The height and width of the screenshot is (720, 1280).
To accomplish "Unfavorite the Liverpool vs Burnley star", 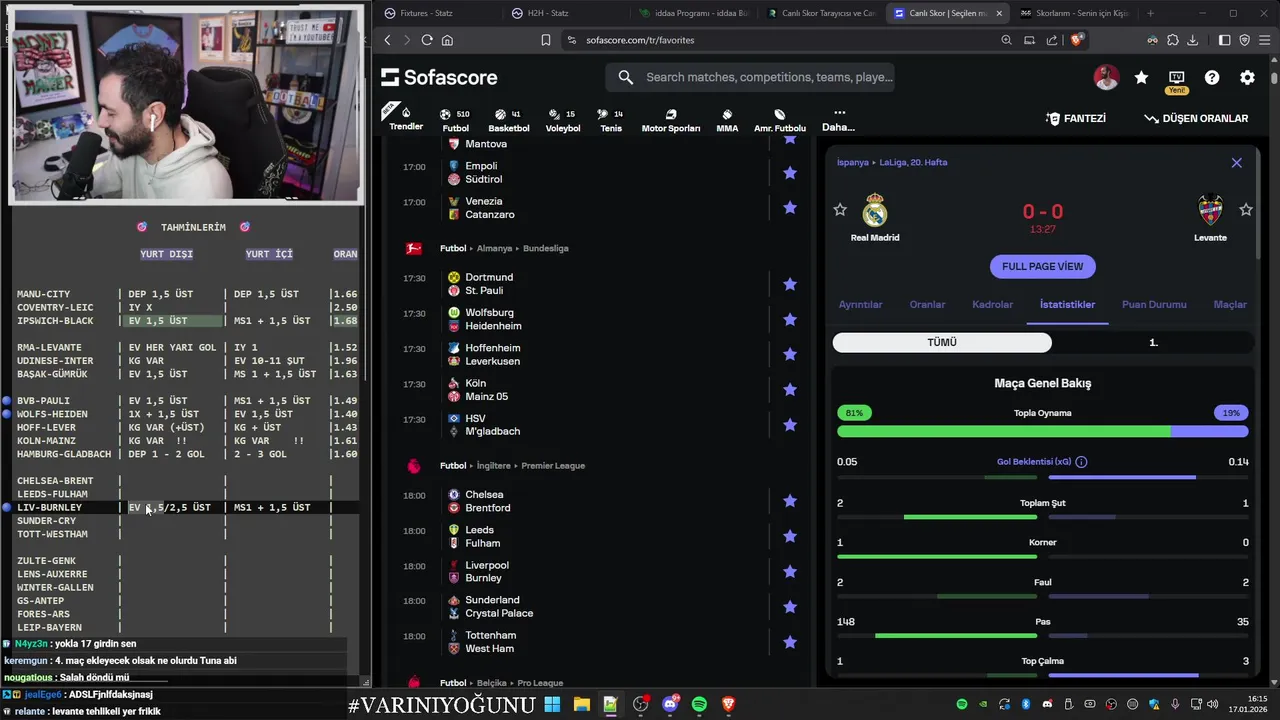I will tap(790, 572).
